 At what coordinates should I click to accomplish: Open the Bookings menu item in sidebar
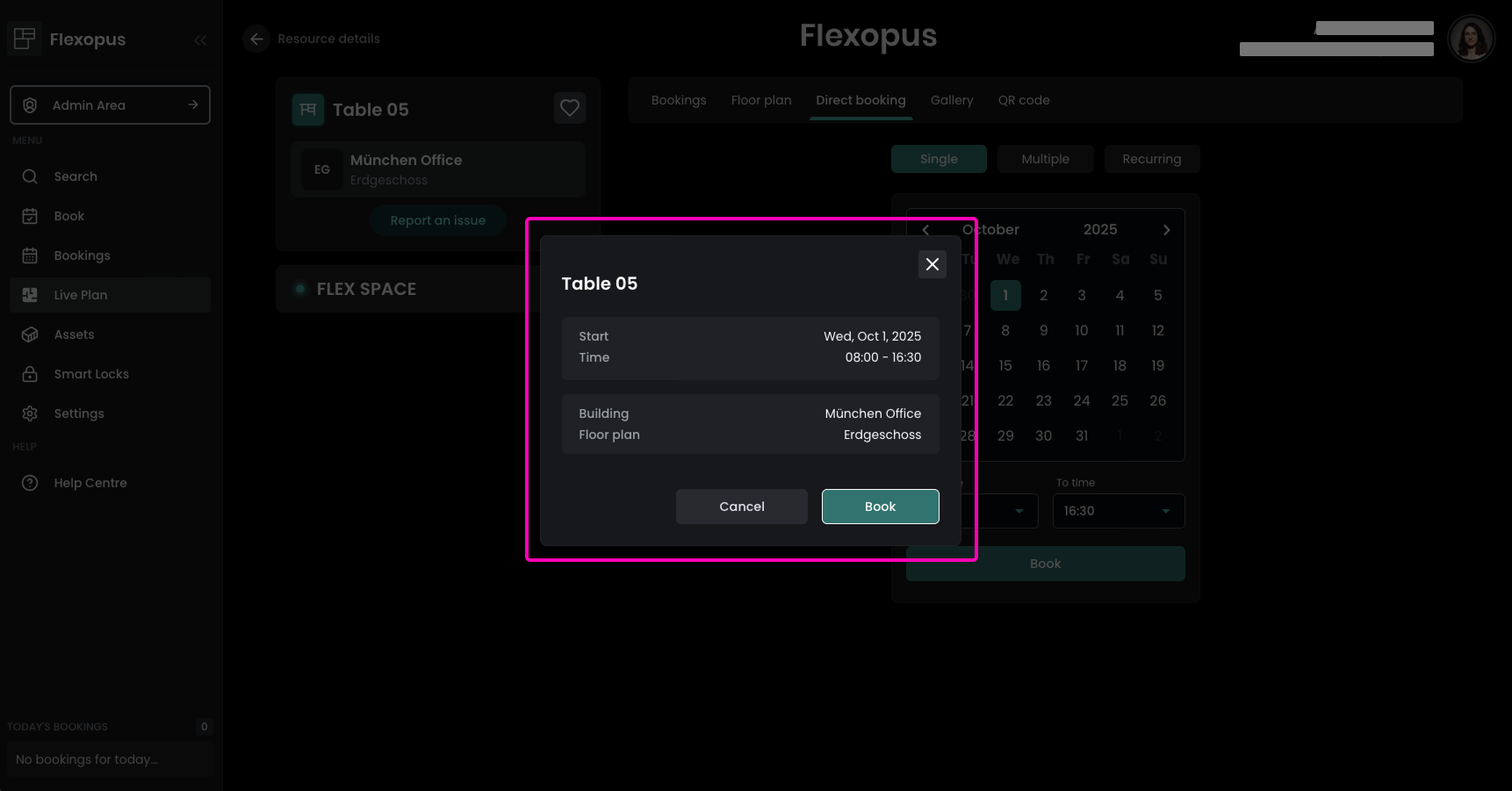(82, 255)
